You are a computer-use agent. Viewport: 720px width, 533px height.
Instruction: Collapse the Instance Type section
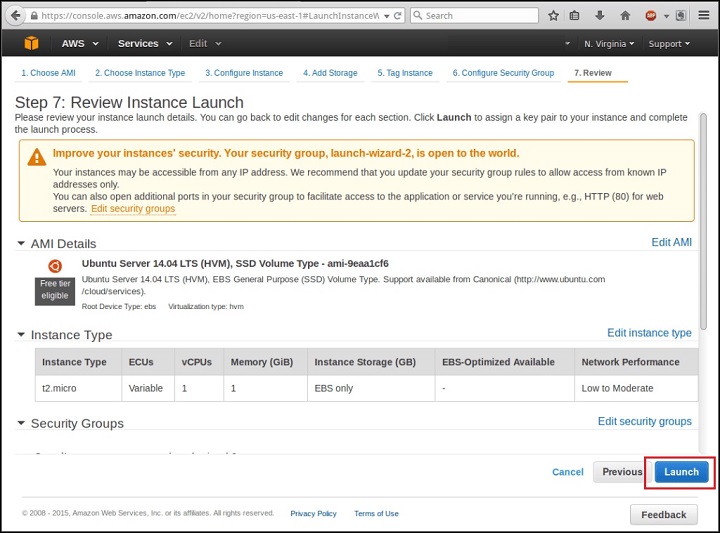pos(21,335)
